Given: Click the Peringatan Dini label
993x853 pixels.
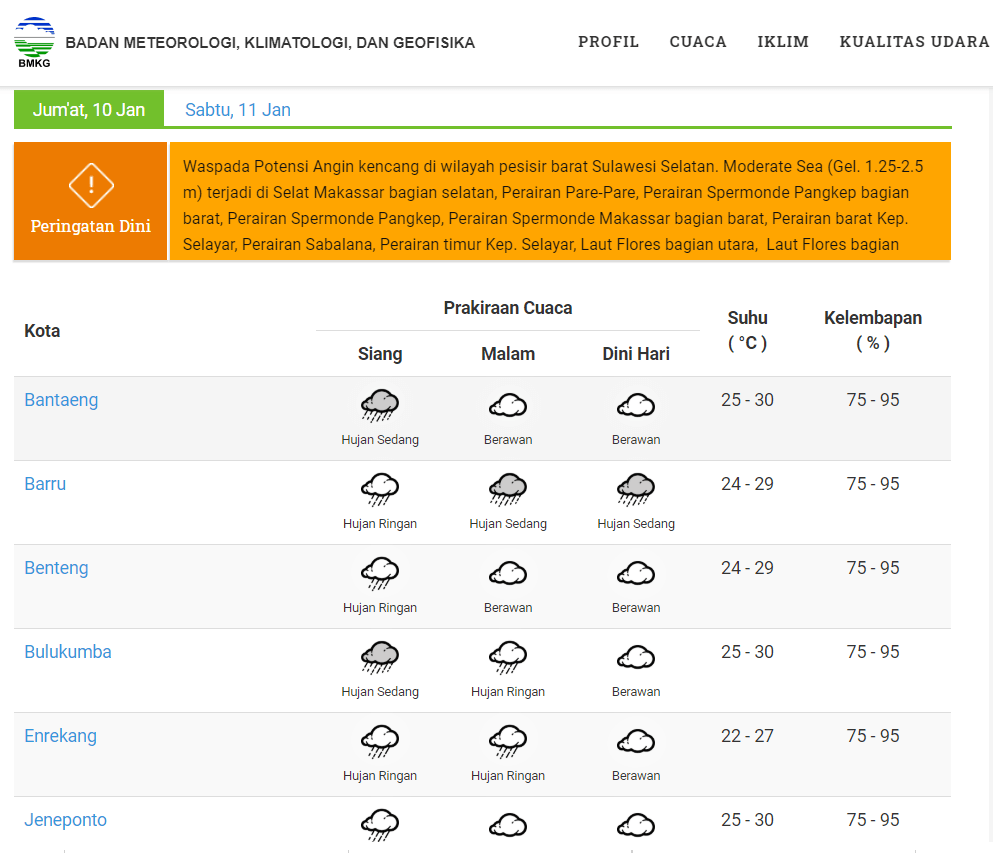Looking at the screenshot, I should (x=91, y=226).
